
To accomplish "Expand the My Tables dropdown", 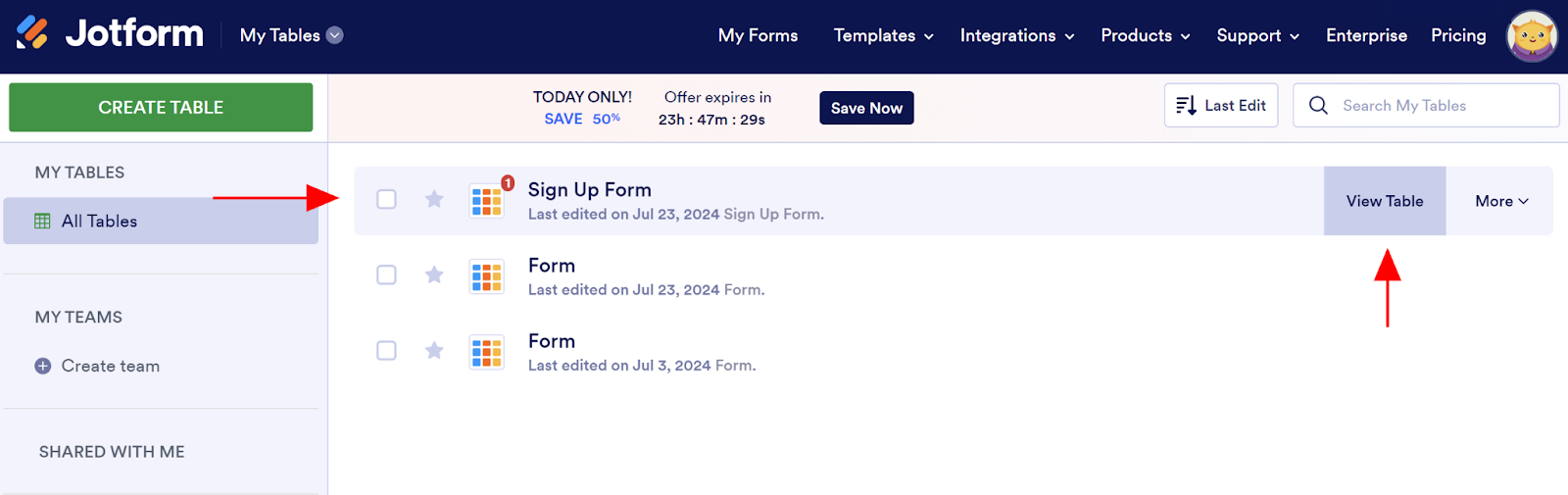I will [x=334, y=35].
